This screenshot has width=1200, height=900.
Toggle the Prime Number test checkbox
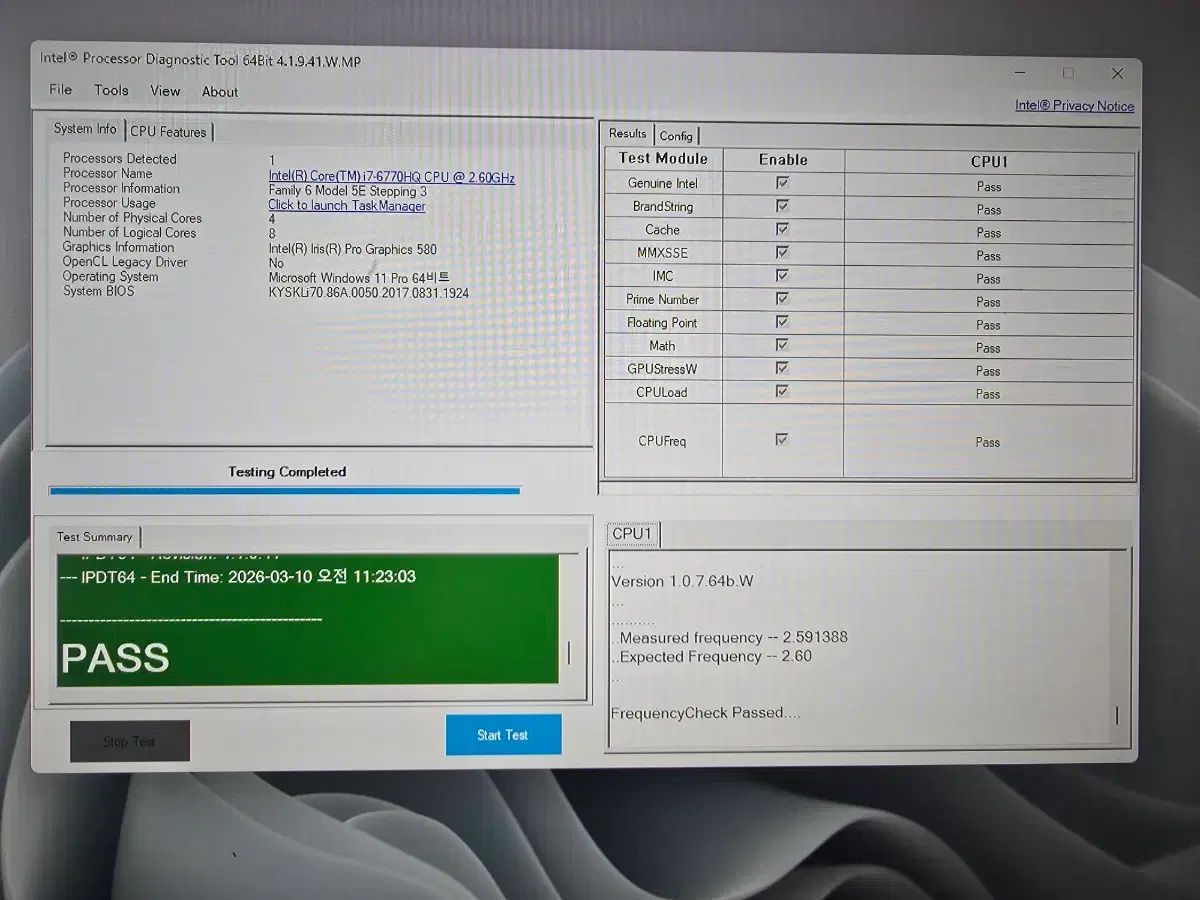click(x=783, y=298)
